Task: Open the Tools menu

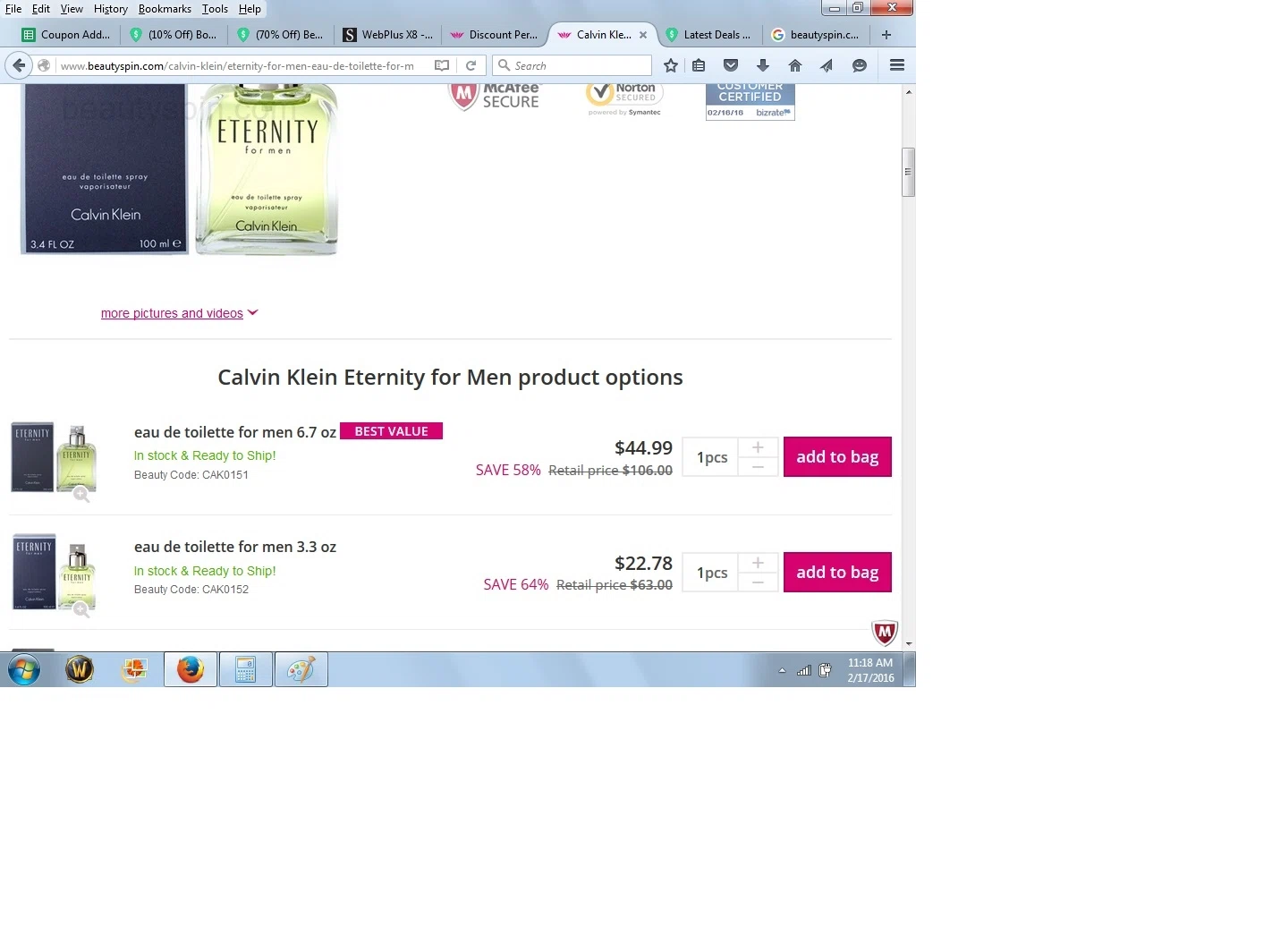Action: tap(215, 9)
